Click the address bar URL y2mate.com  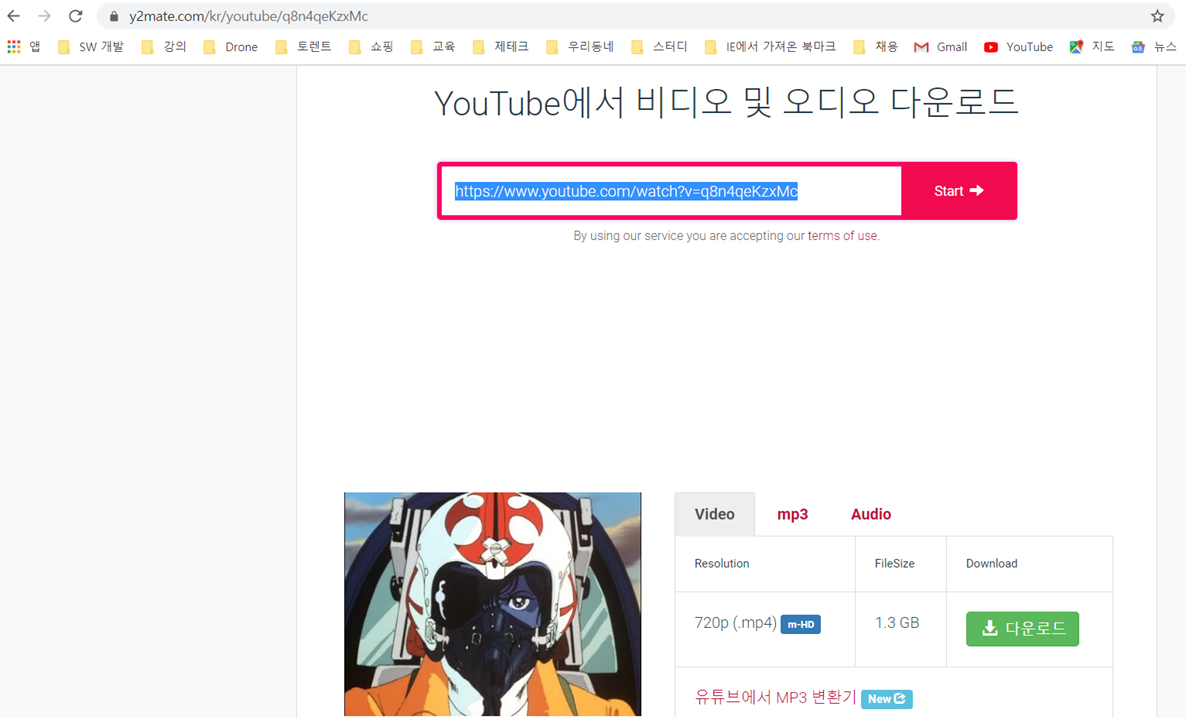coord(249,16)
